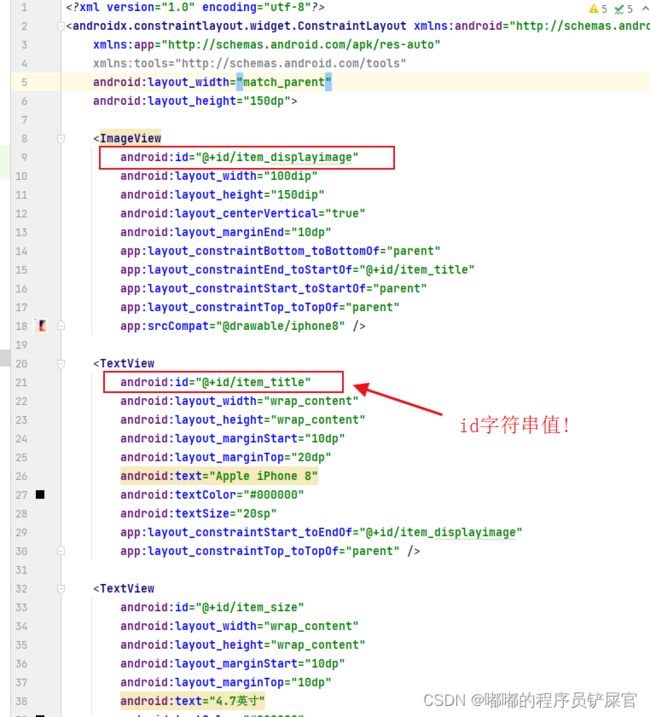The width and height of the screenshot is (650, 717).
Task: Click the constraintStart_toEndOf item_displayimage line
Action: 321,532
